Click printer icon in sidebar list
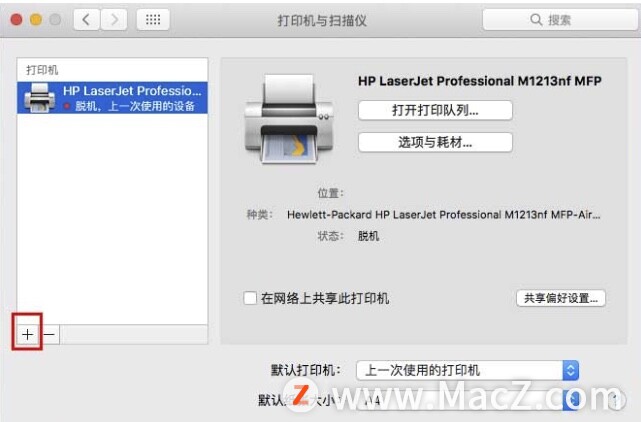The height and width of the screenshot is (422, 641). pyautogui.click(x=39, y=98)
